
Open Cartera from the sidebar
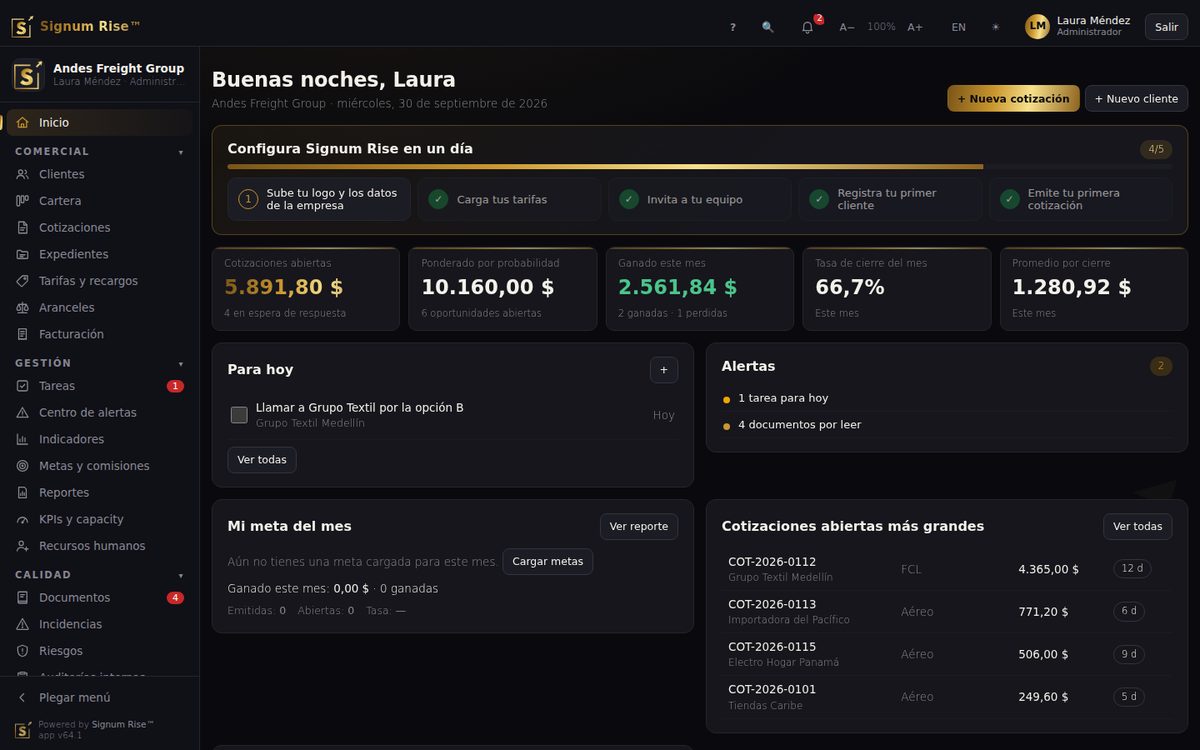coord(99,201)
